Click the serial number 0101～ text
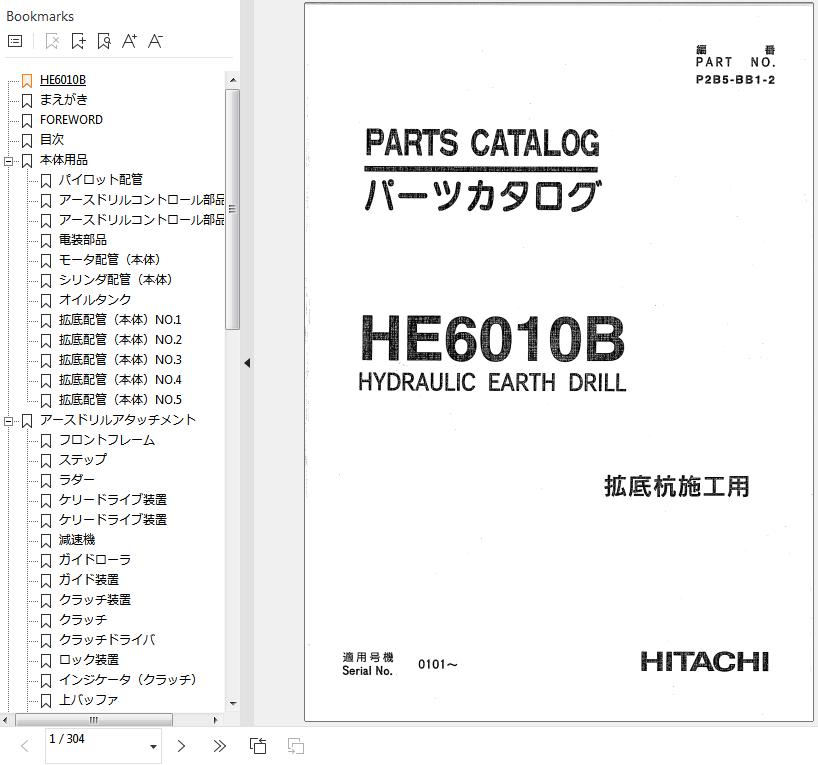Screen dimensions: 818x765 438,664
